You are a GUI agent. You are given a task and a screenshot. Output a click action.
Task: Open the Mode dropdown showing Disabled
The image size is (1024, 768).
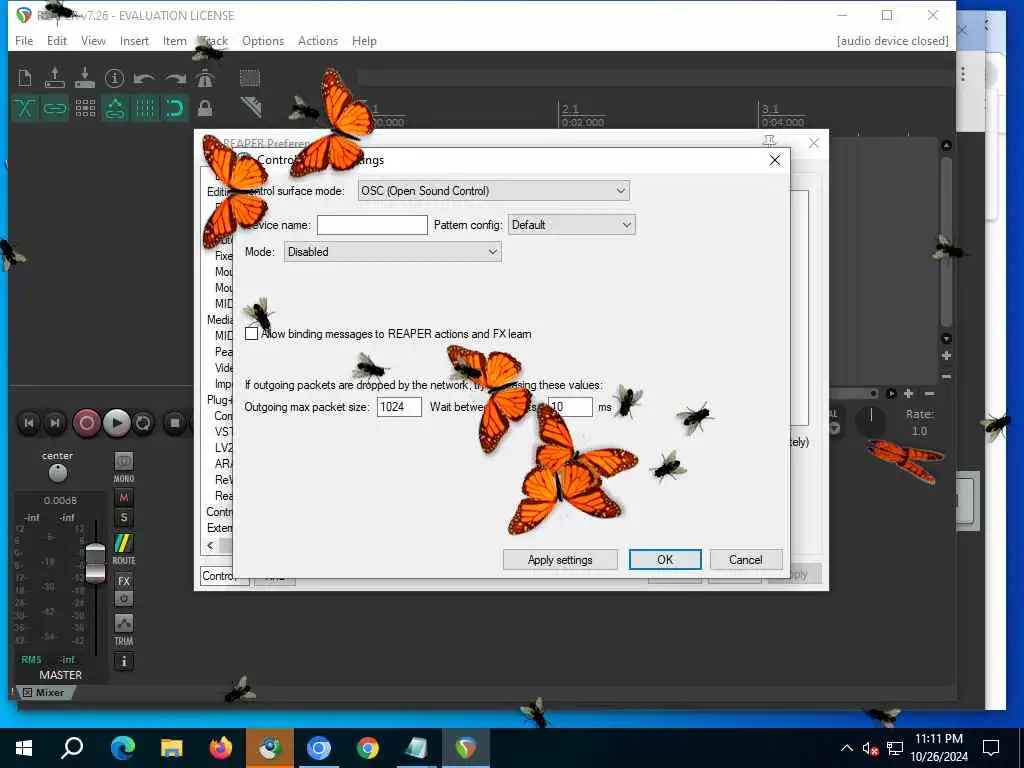click(x=392, y=252)
